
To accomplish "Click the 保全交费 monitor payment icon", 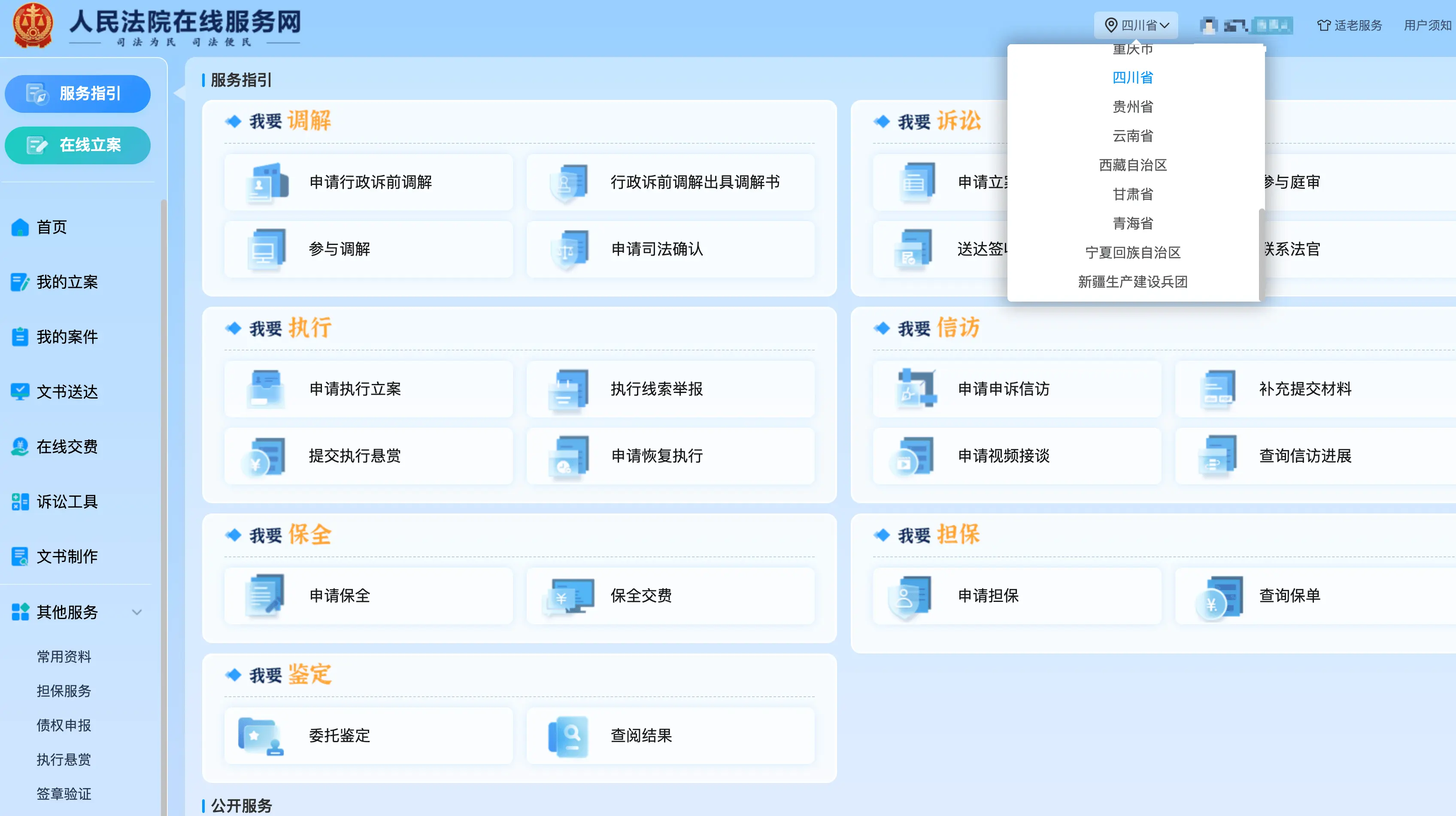I will coord(569,596).
